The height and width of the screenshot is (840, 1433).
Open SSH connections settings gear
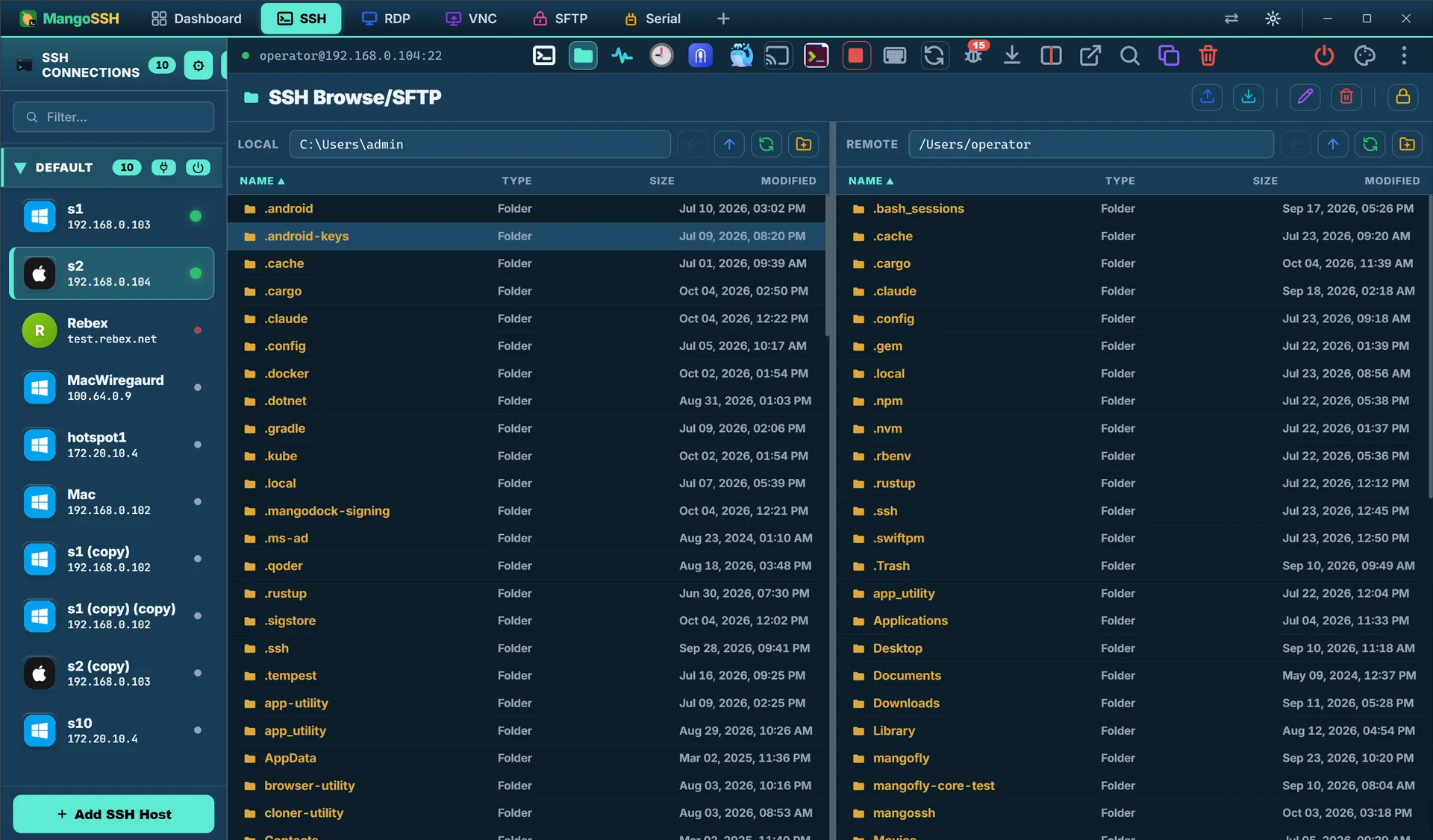coord(198,66)
